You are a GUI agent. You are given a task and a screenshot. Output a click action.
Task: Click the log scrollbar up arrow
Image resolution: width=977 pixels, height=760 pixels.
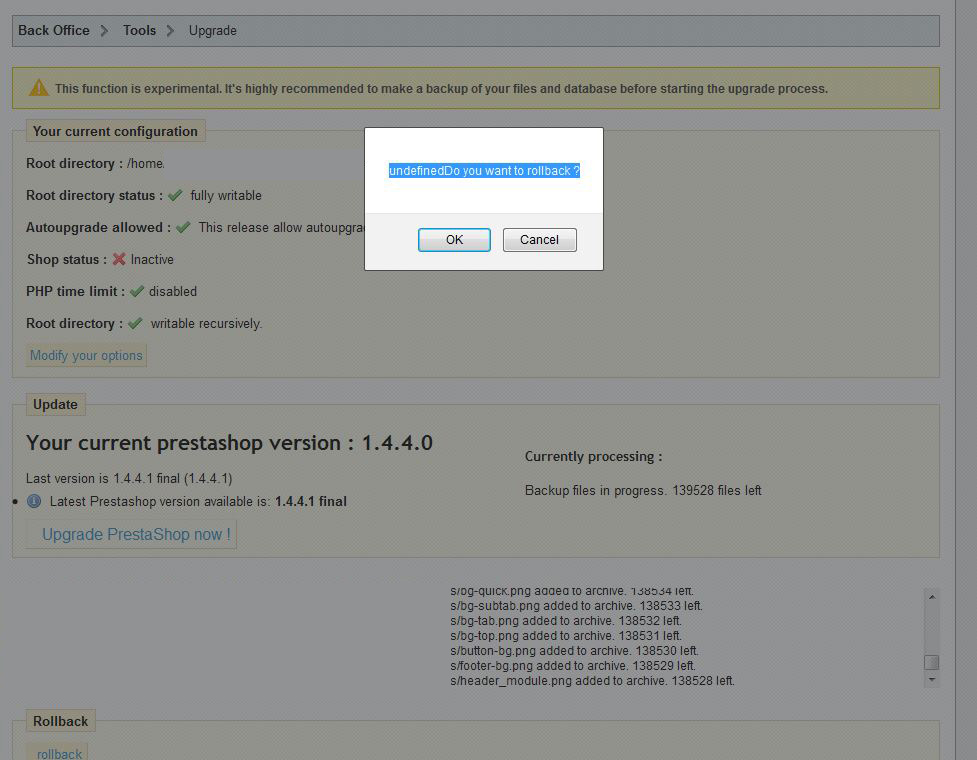point(932,597)
